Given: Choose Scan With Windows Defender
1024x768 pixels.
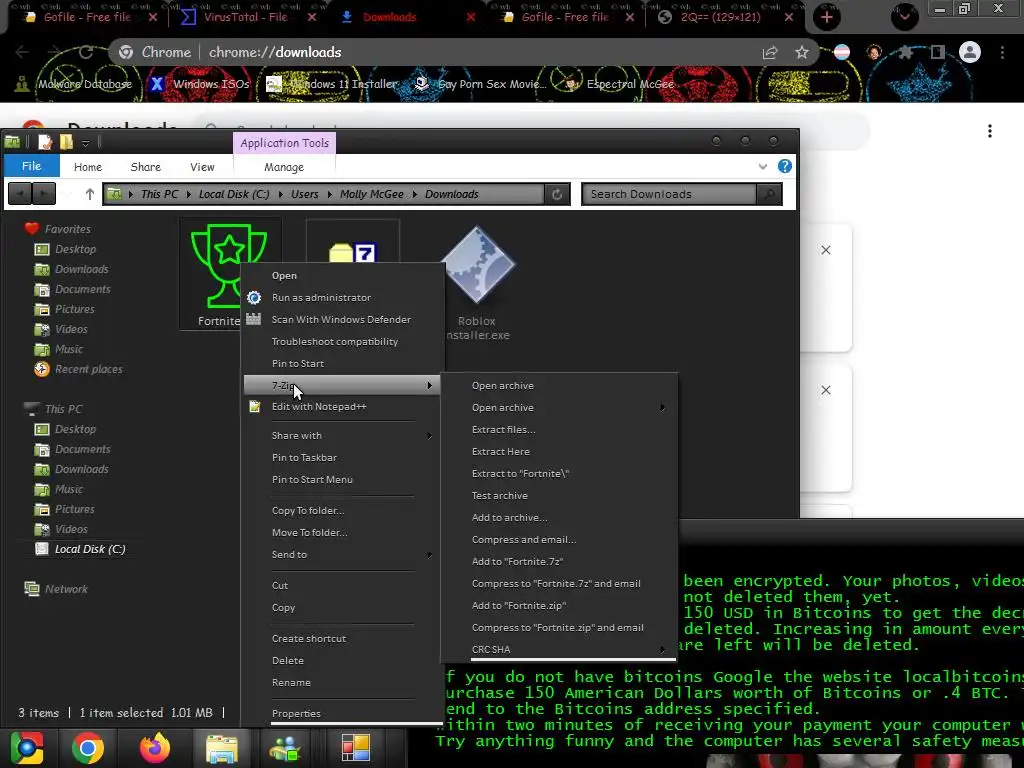Looking at the screenshot, I should (x=343, y=319).
